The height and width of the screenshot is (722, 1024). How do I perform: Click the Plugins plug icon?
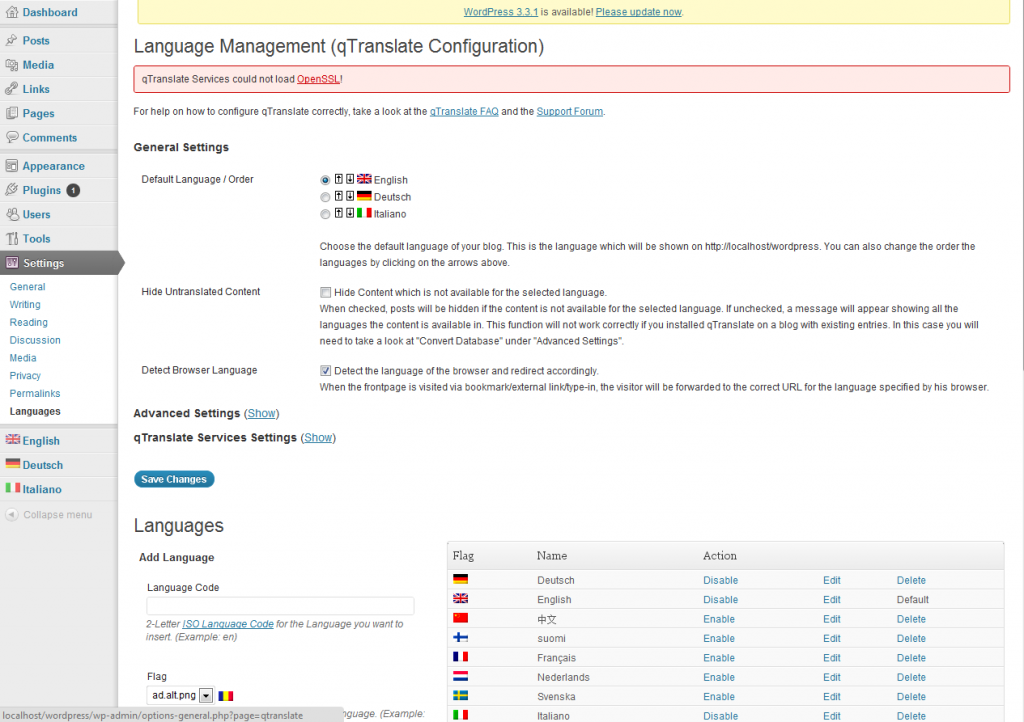click(11, 190)
